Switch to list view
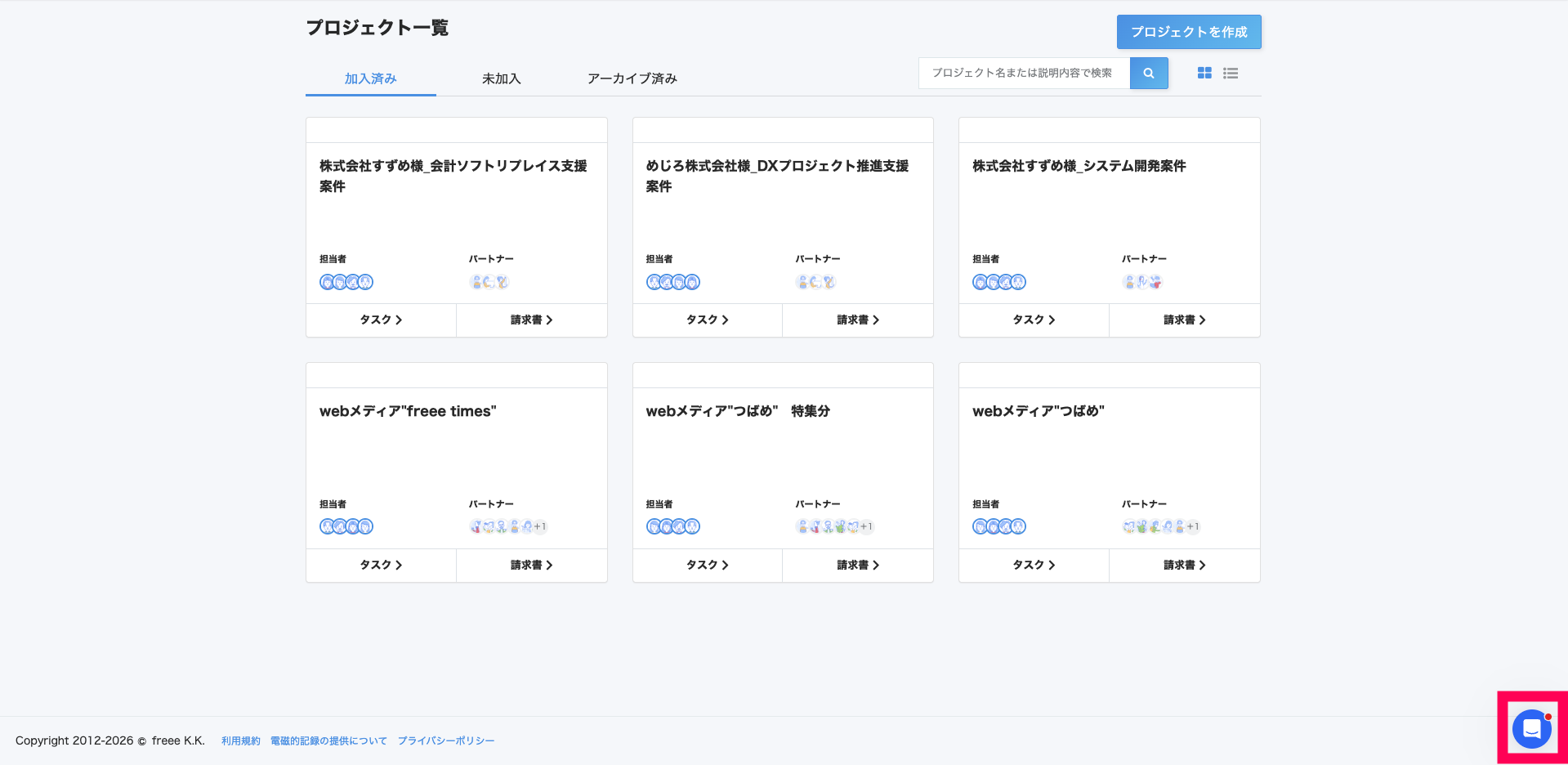Viewport: 1568px width, 765px height. click(1231, 73)
